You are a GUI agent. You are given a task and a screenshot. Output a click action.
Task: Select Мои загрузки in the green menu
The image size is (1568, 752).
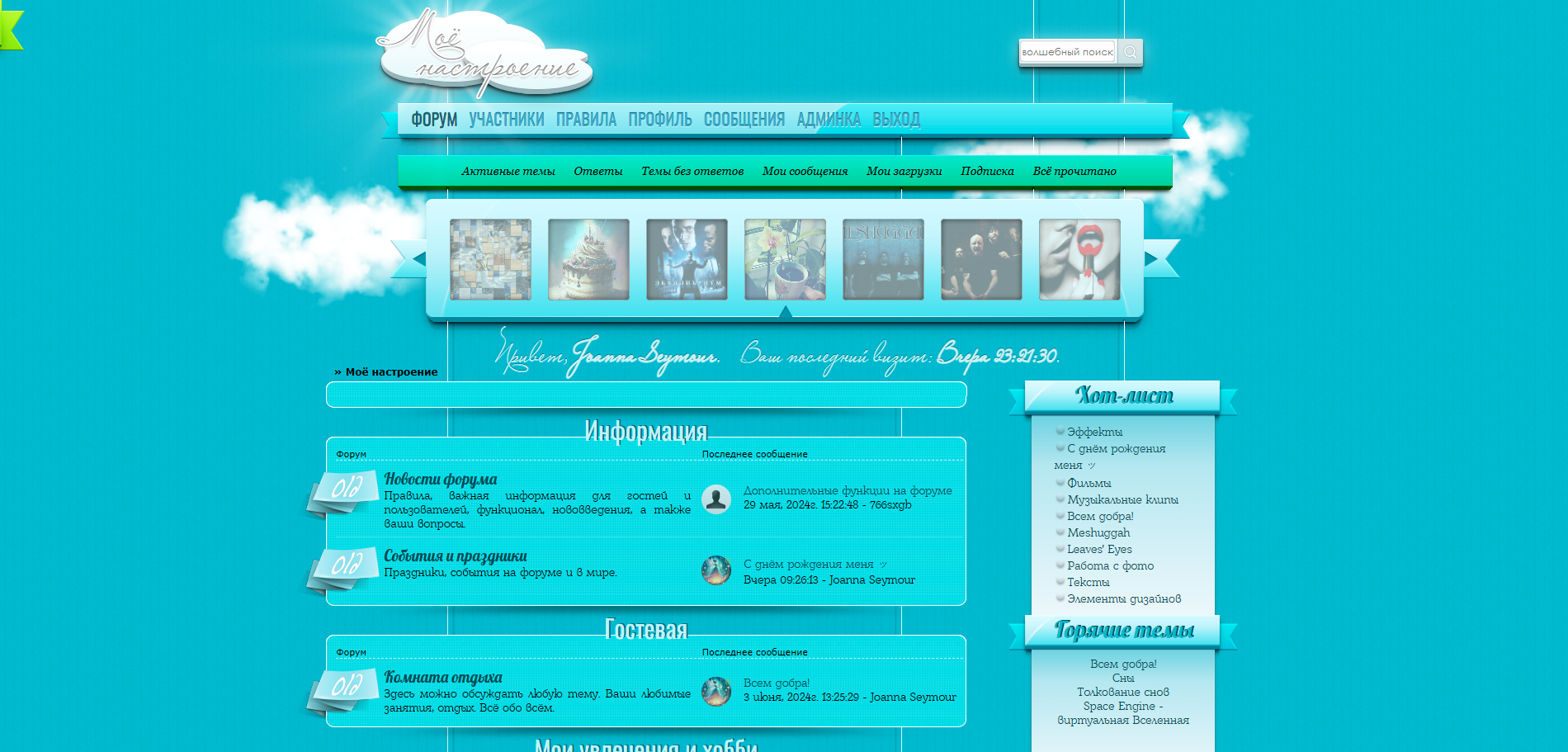tap(903, 171)
